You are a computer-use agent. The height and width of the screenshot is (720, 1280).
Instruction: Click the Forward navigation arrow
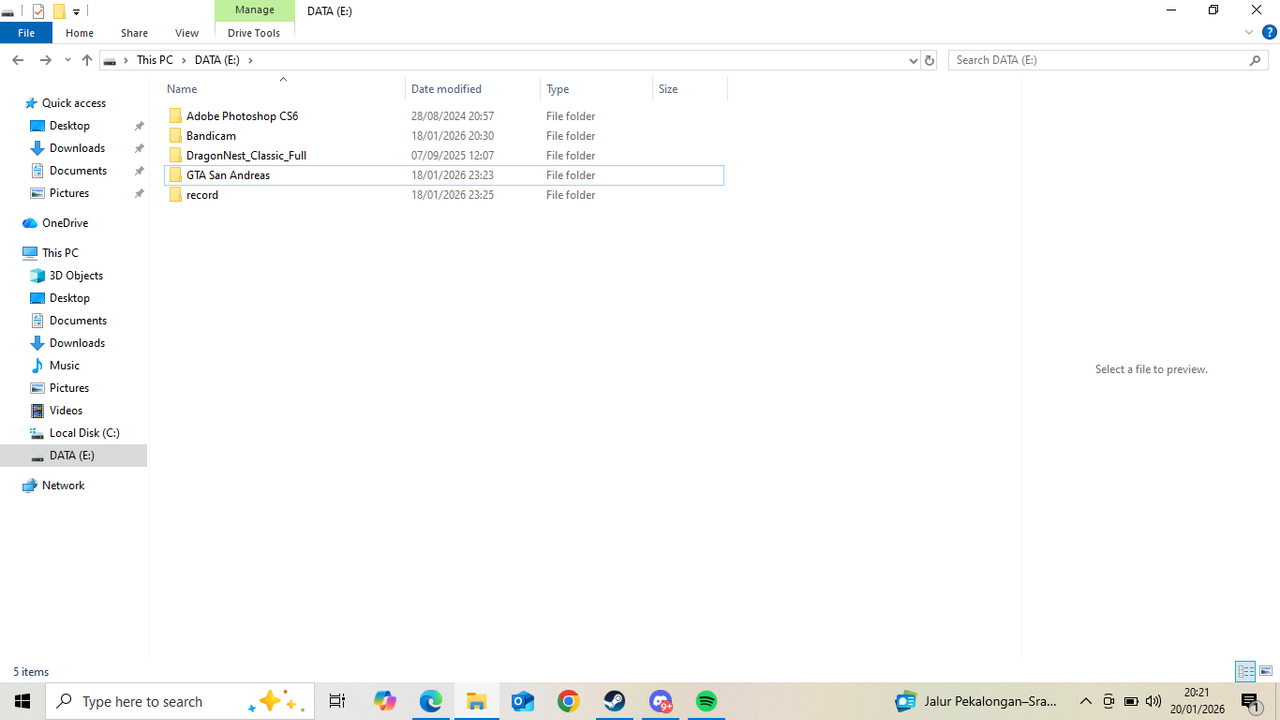tap(45, 60)
